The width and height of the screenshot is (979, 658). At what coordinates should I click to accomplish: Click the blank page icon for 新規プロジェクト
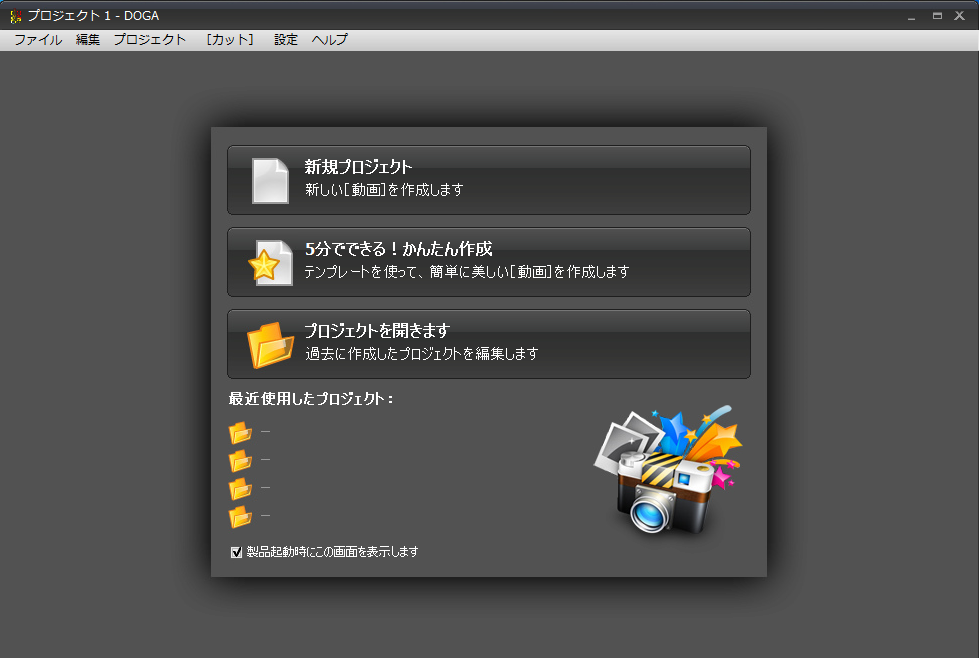(x=270, y=181)
